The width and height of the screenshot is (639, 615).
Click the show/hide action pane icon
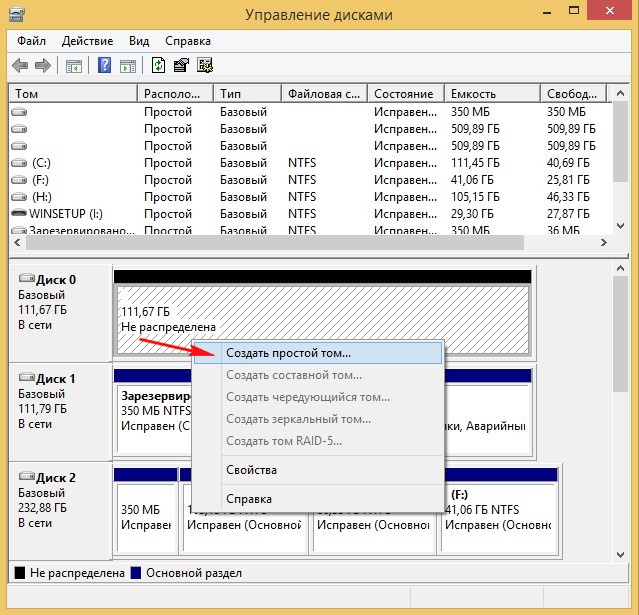[128, 66]
